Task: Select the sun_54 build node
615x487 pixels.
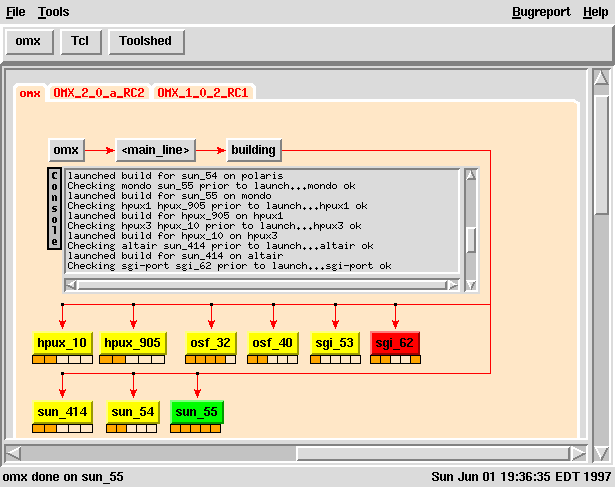Action: (132, 412)
